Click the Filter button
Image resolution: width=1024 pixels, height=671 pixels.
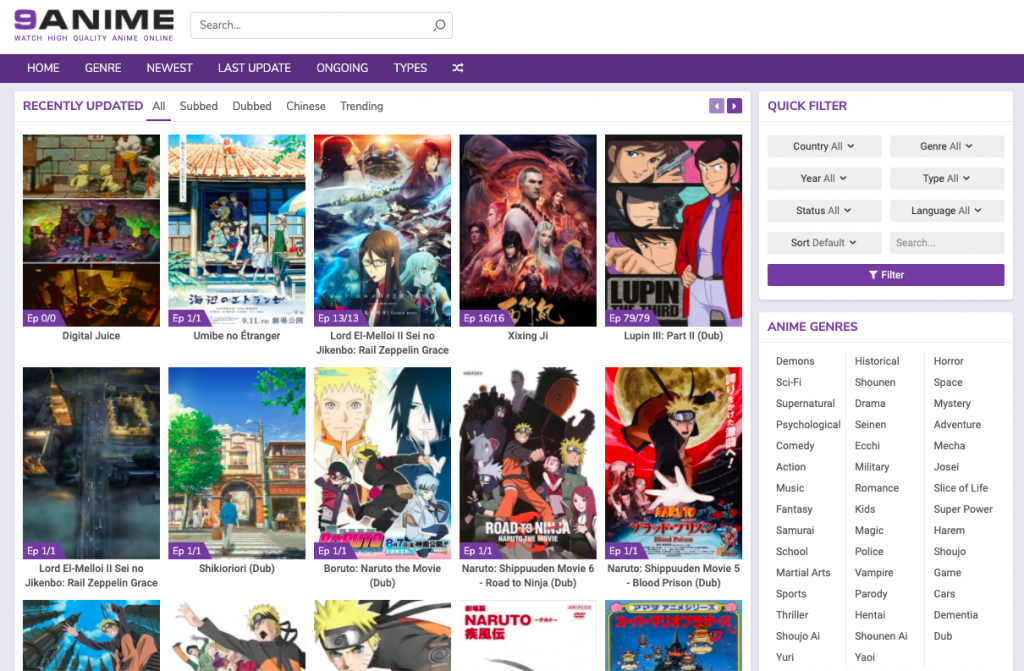click(885, 274)
